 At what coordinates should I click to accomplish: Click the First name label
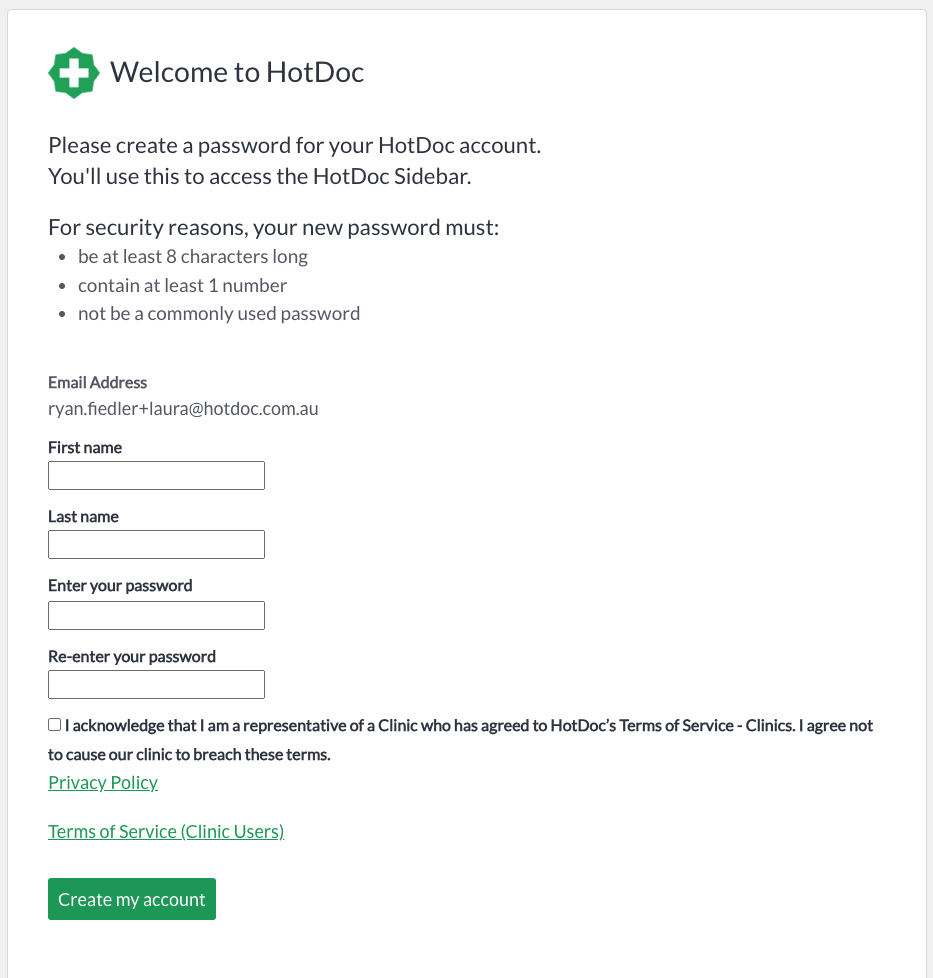[85, 447]
